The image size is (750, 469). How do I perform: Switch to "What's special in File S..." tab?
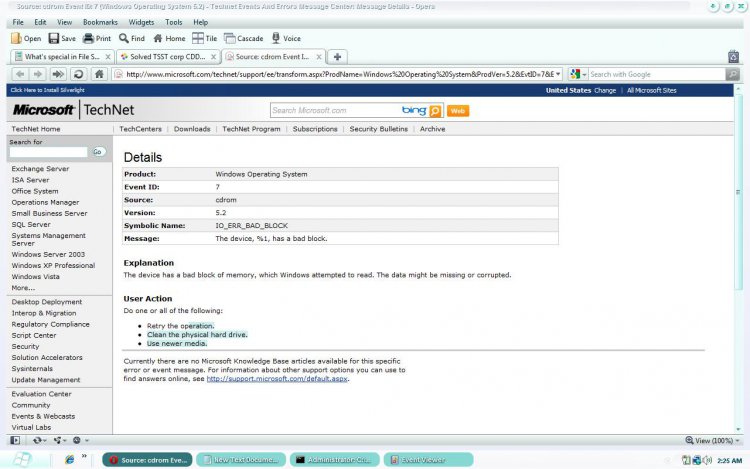click(62, 57)
